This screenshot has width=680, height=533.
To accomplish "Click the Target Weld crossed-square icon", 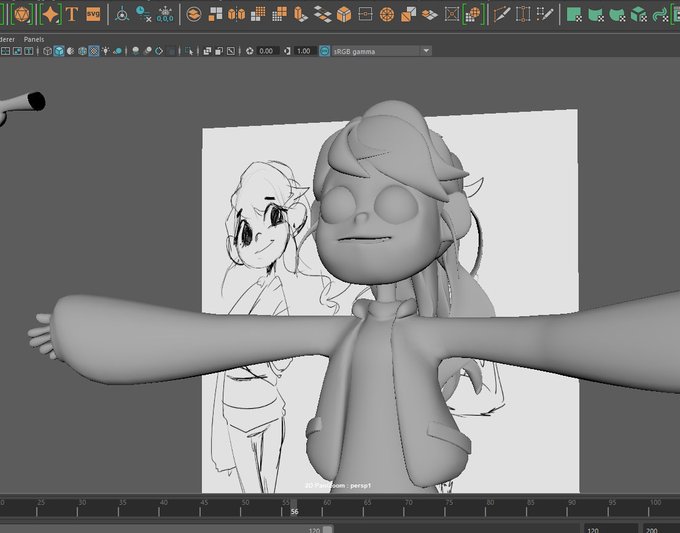I will coord(451,14).
